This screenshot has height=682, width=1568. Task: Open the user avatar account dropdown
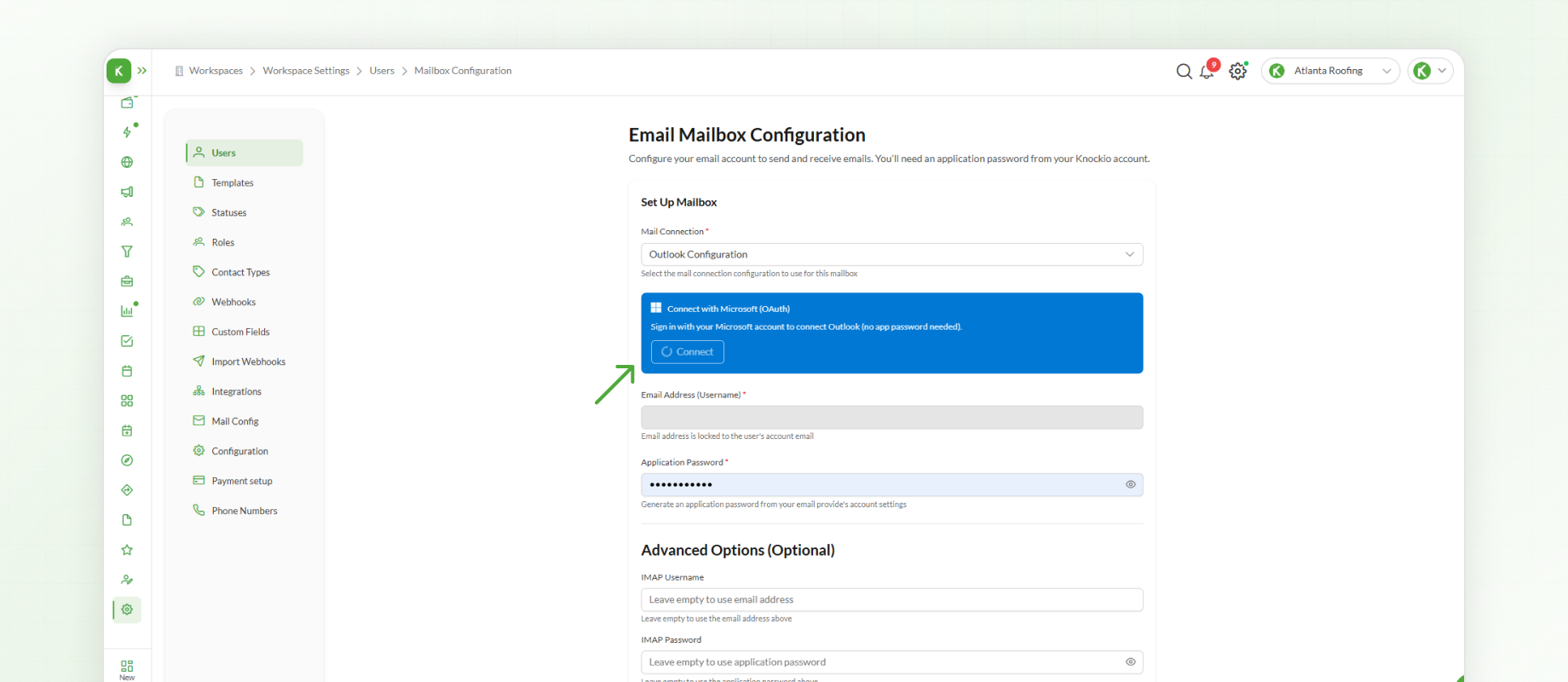pos(1431,71)
